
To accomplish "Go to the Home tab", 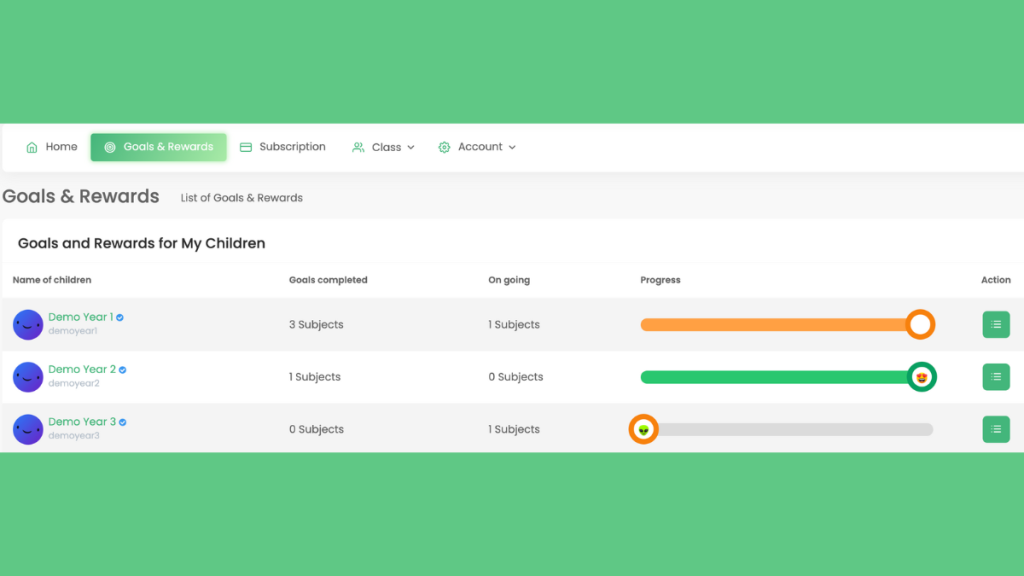I will 61,147.
